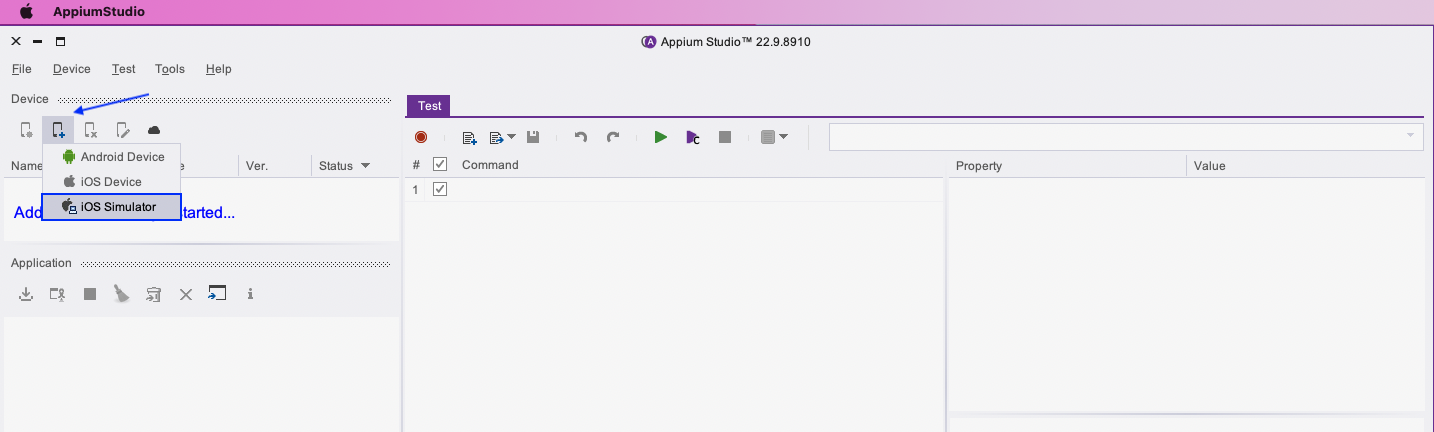Click the Install application download icon
The width and height of the screenshot is (1434, 432).
pyautogui.click(x=27, y=294)
